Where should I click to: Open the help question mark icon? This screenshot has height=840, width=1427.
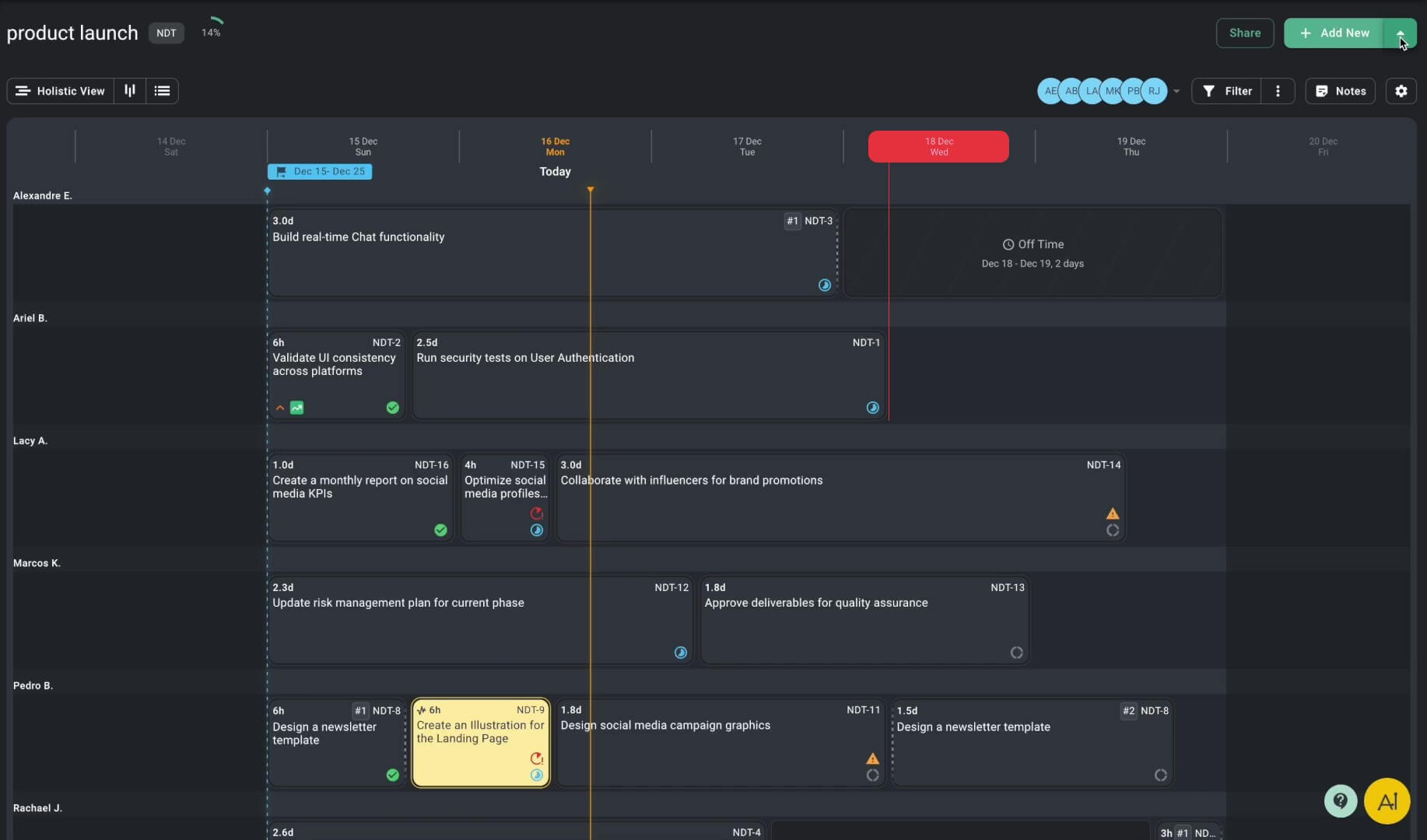click(1340, 800)
